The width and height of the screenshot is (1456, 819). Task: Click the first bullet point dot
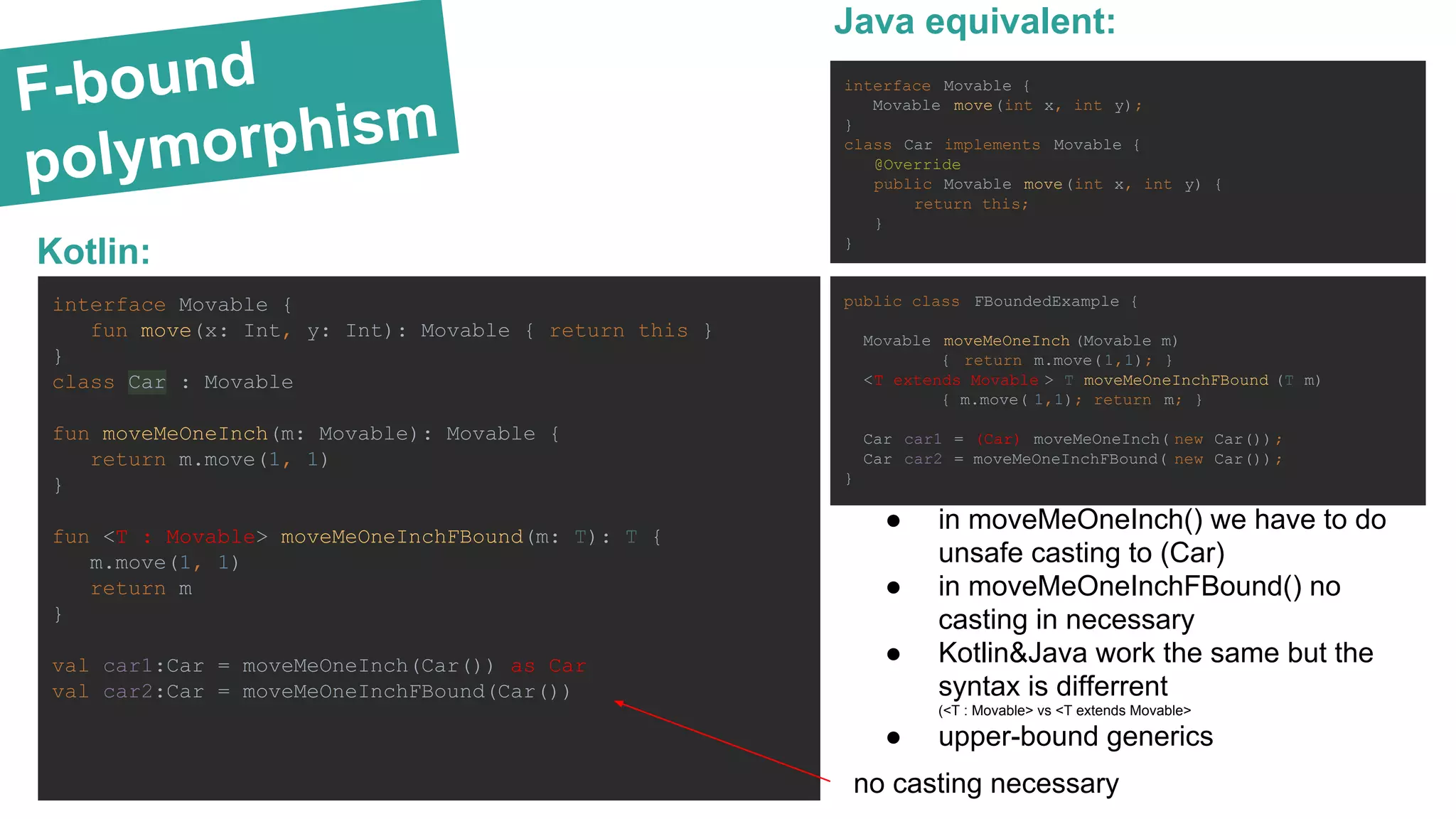pos(894,521)
